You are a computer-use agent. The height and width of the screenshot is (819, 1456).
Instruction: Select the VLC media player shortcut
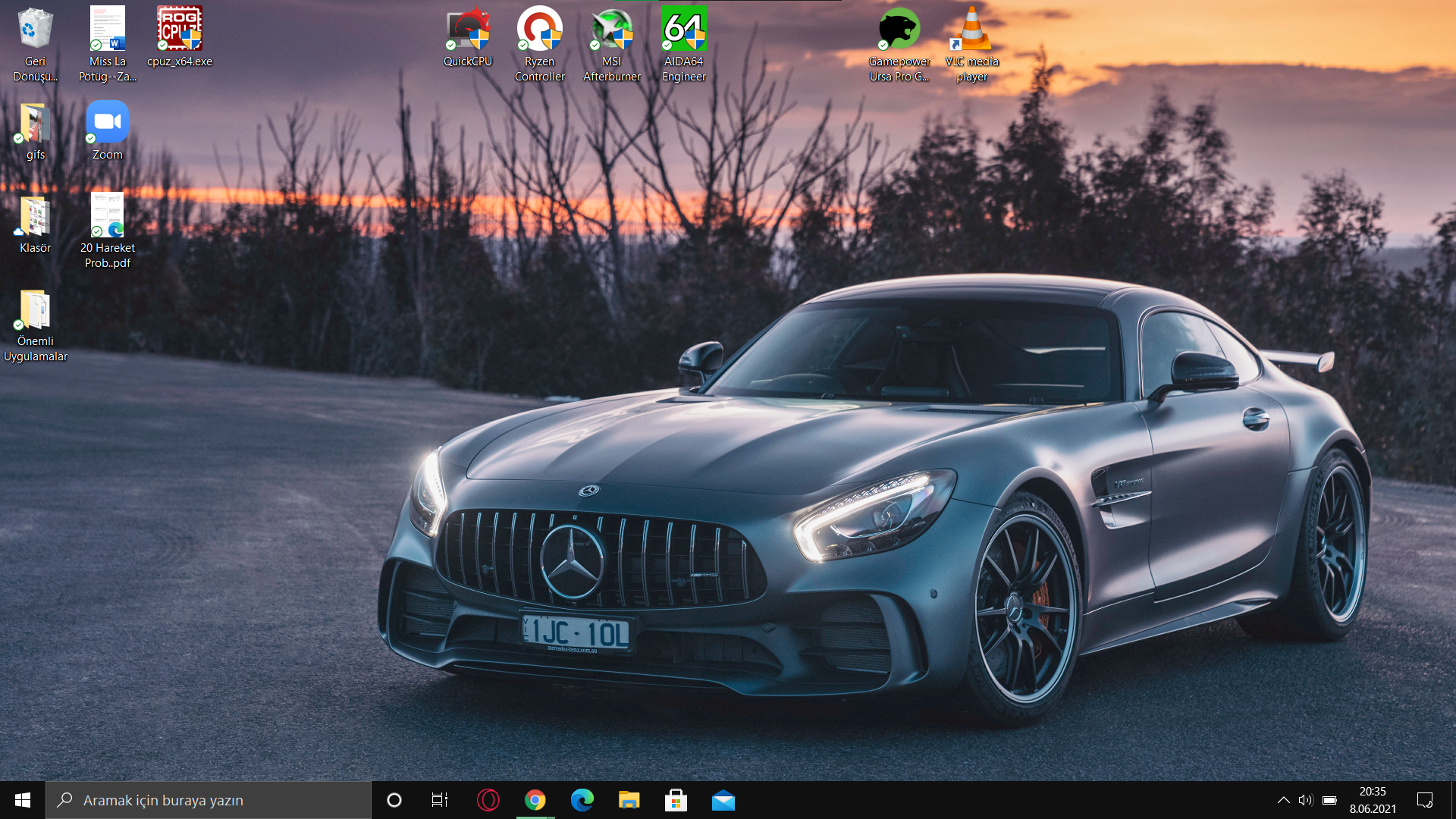pos(972,44)
